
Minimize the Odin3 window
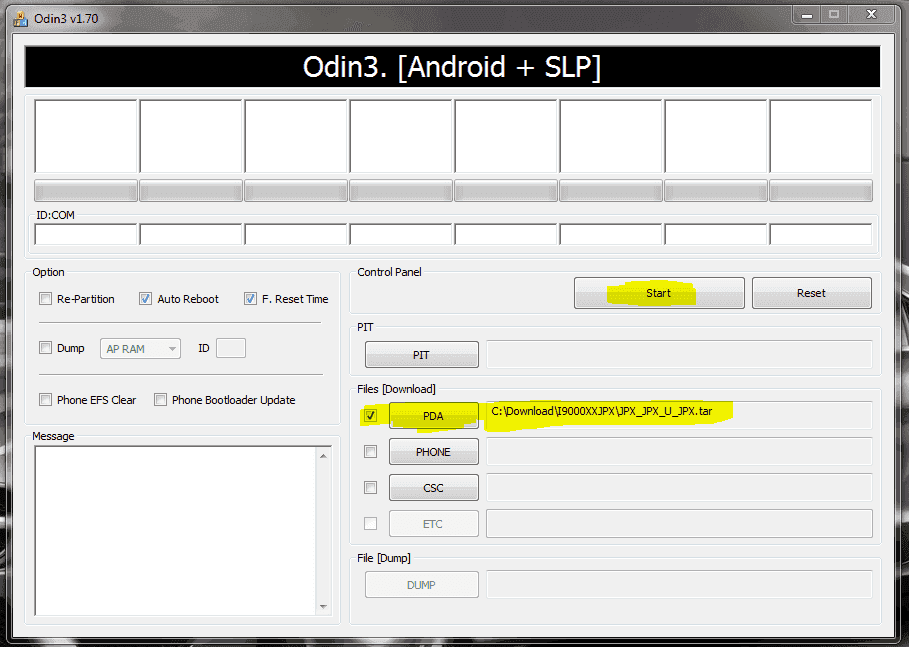click(x=806, y=14)
